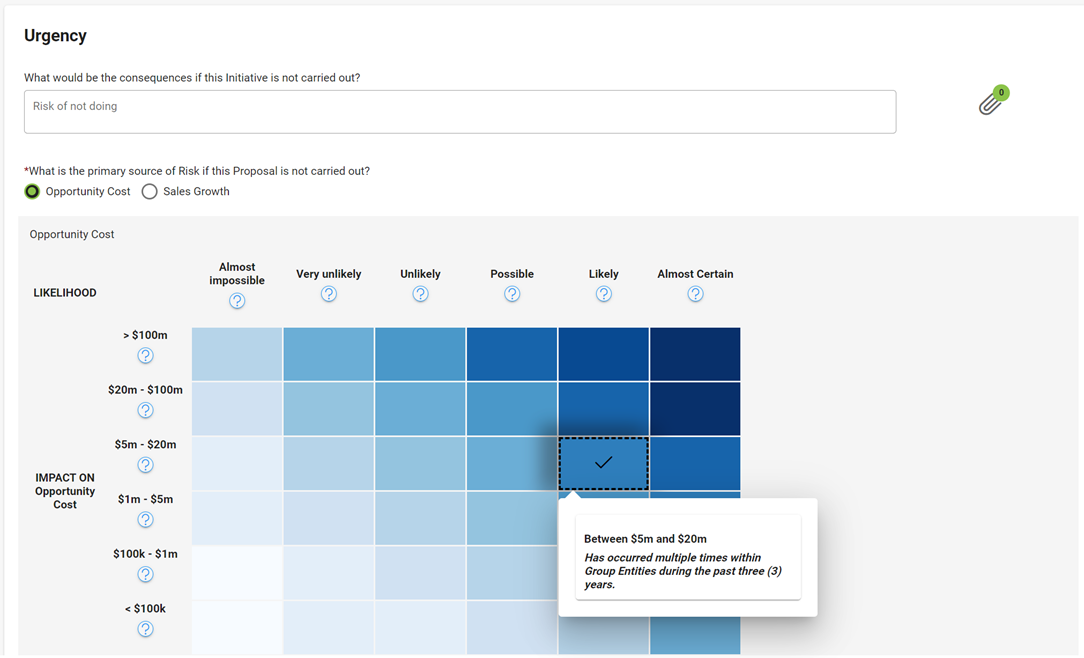Screen dimensions: 1084x658
Task: Select the Opportunity Cost radio button
Action: coord(31,191)
